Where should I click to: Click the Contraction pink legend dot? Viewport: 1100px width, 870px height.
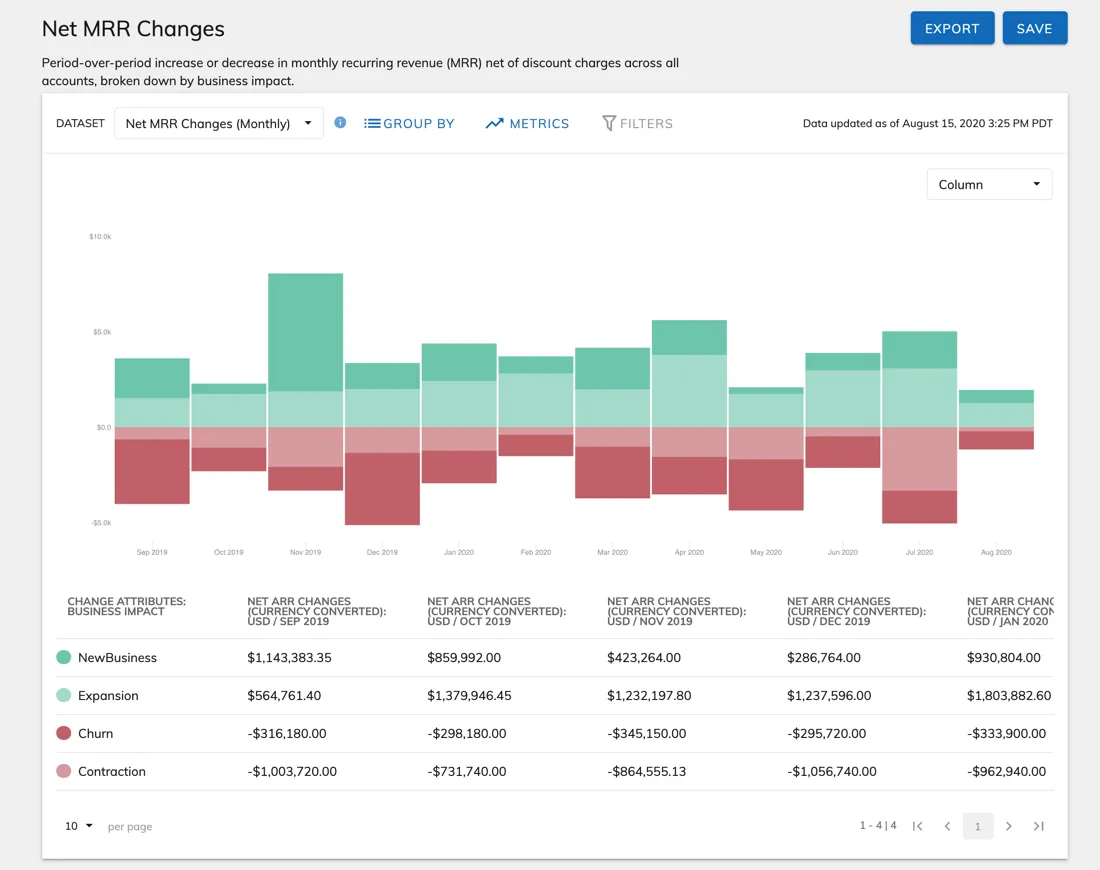pos(64,771)
